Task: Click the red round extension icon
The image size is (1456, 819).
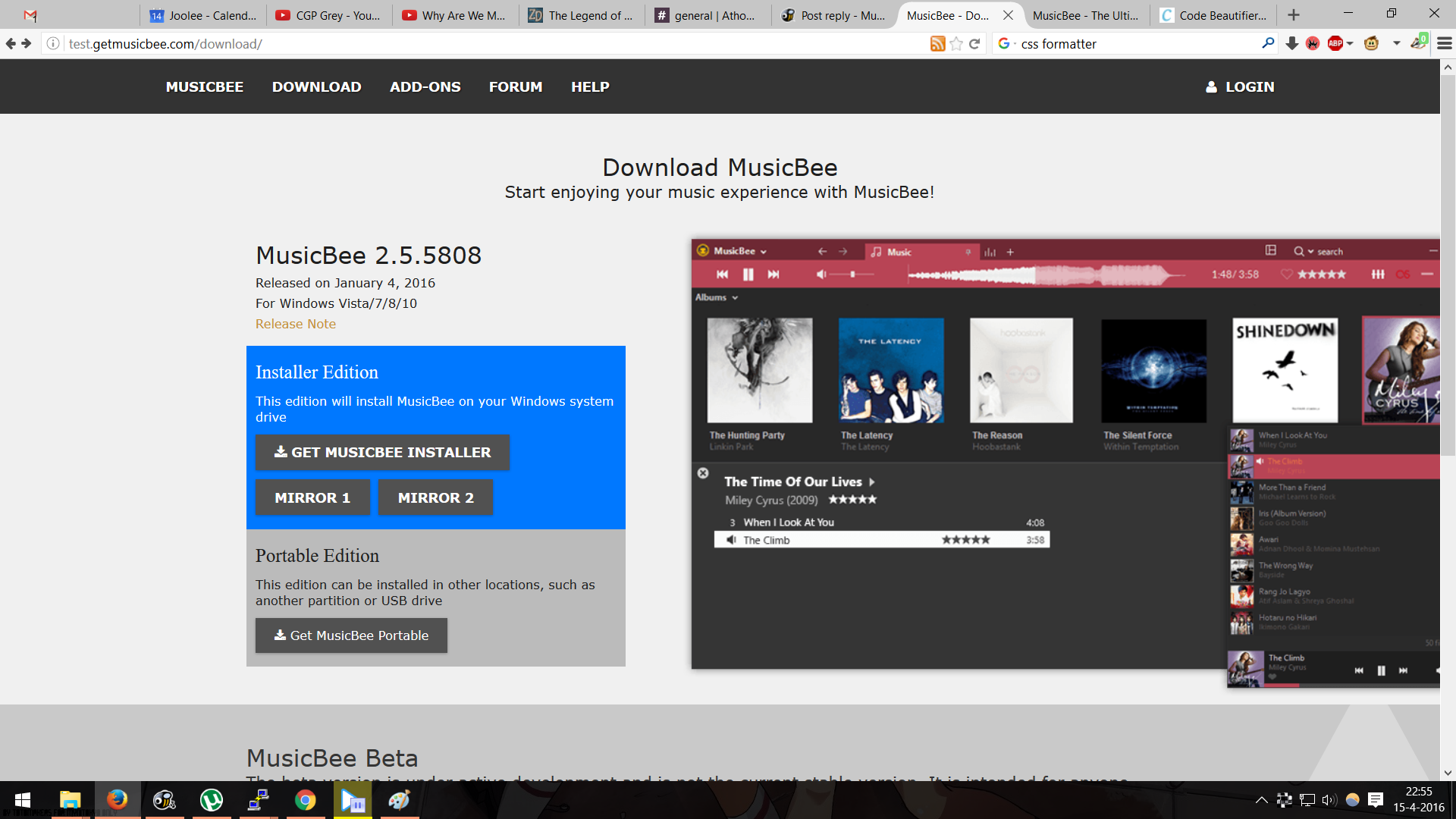Action: point(1313,44)
